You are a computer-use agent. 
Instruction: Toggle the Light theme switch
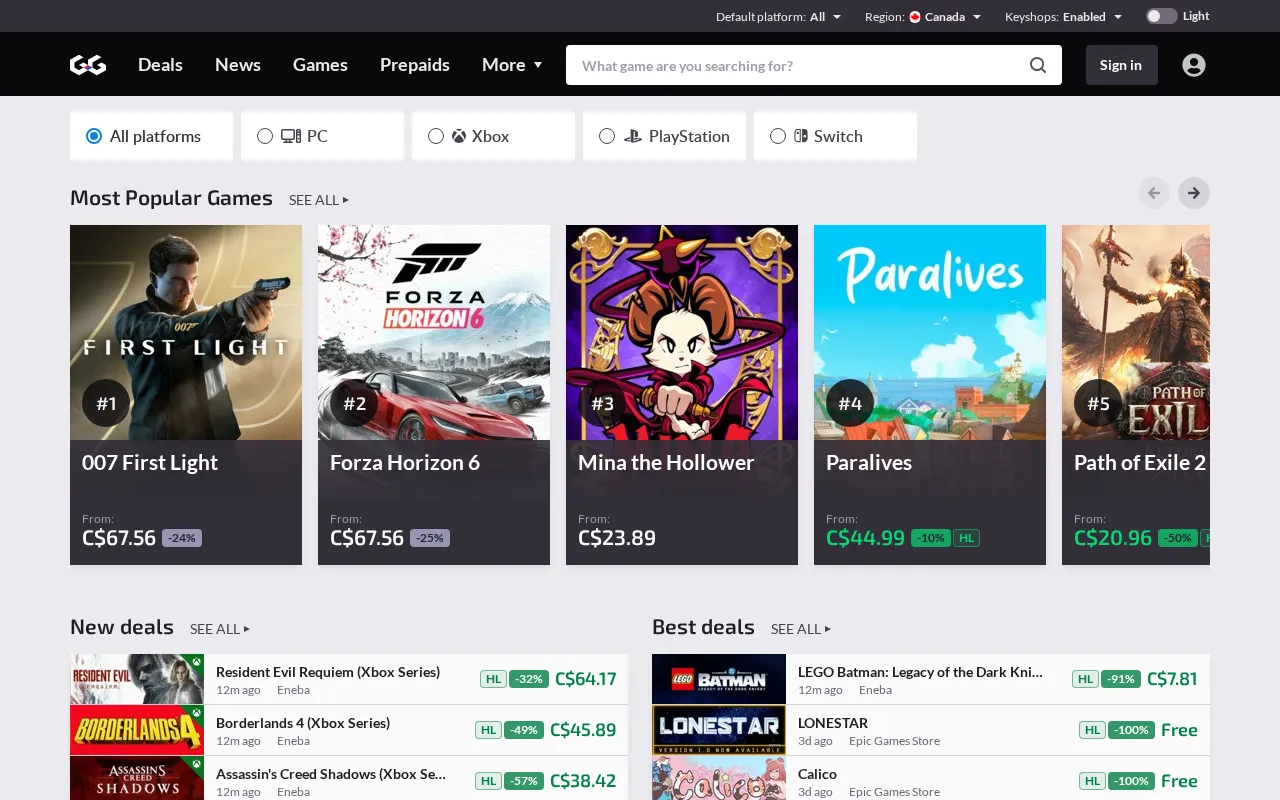pos(1161,16)
